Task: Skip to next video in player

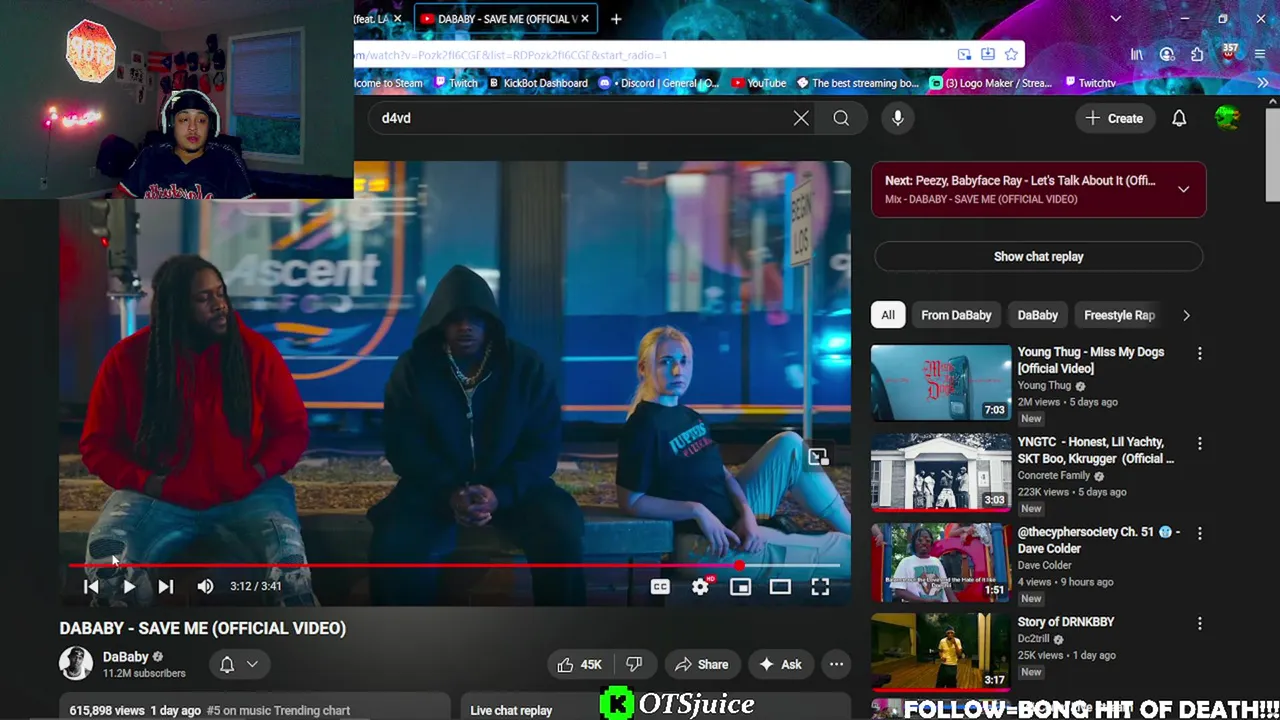Action: coord(166,587)
